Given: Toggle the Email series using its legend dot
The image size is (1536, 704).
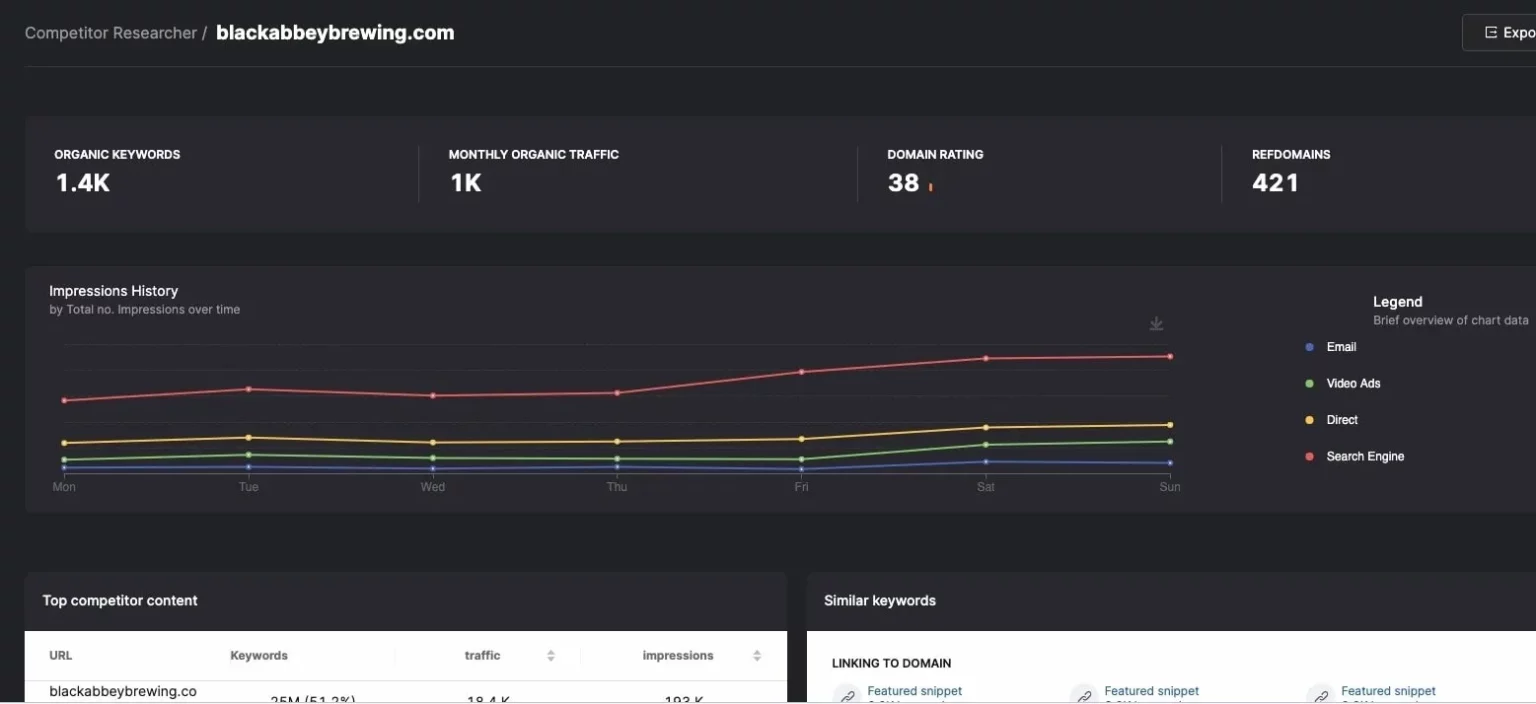Looking at the screenshot, I should pyautogui.click(x=1309, y=347).
